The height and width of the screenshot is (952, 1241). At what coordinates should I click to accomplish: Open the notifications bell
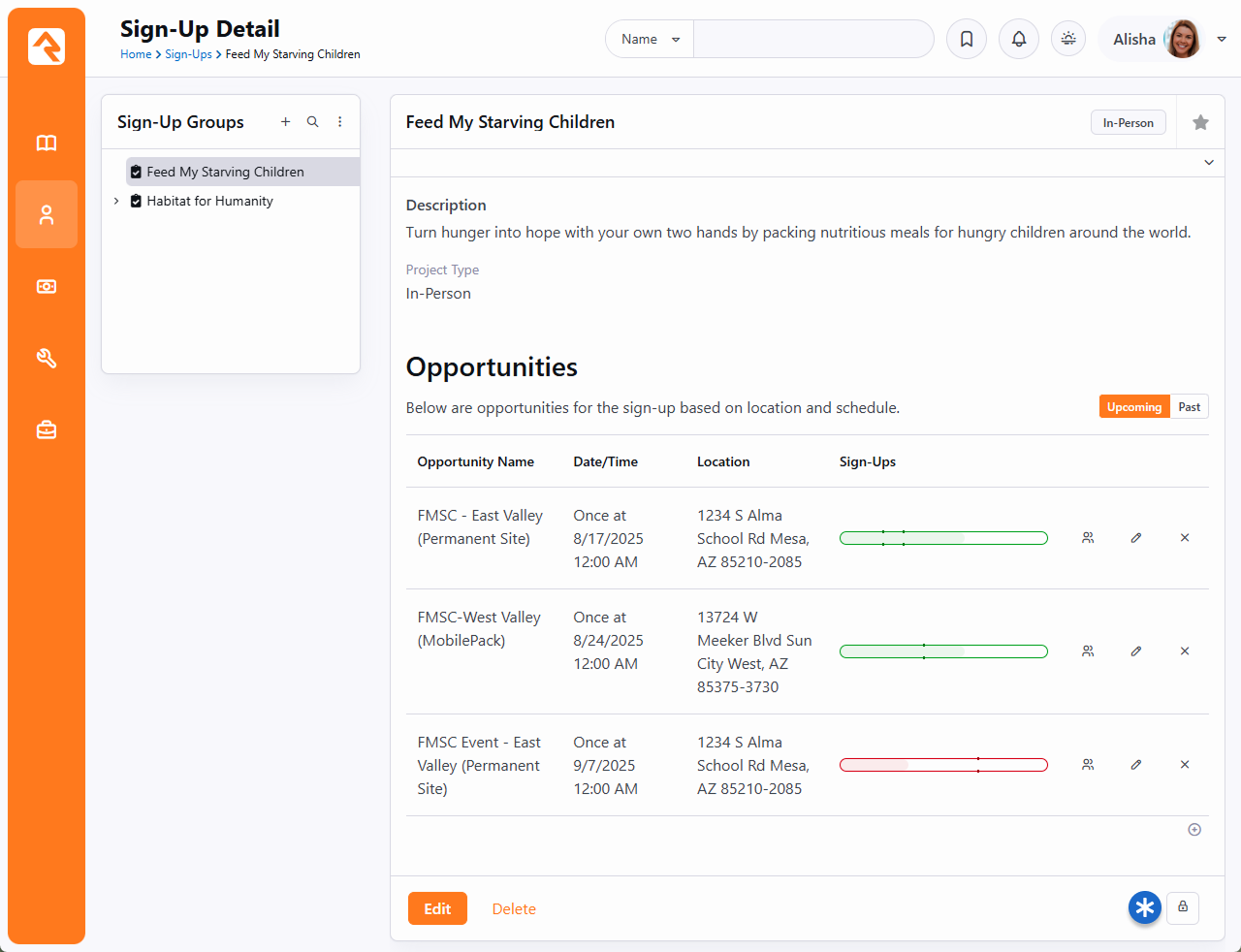coord(1019,39)
